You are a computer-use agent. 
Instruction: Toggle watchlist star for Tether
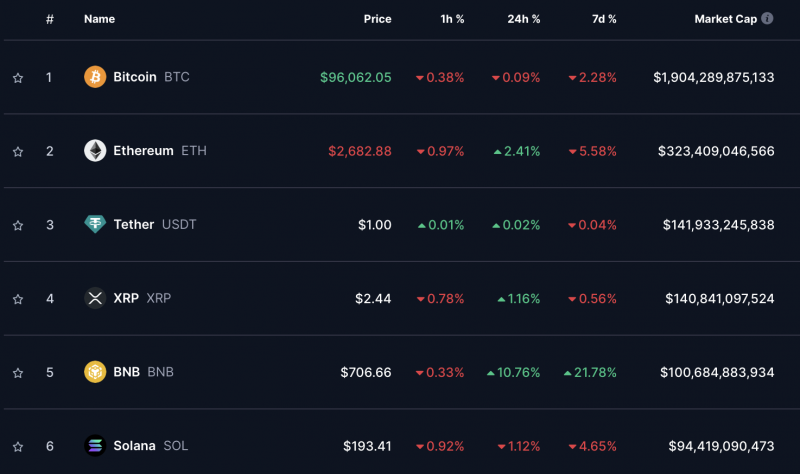pyautogui.click(x=18, y=225)
